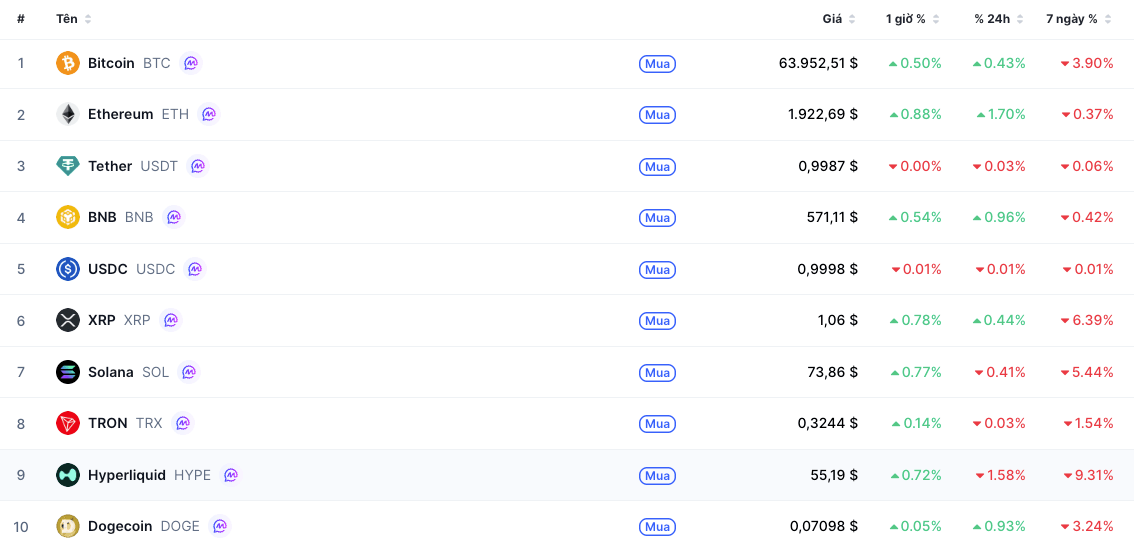Image resolution: width=1134 pixels, height=552 pixels.
Task: Click the Tether coin logo
Action: coord(68,166)
